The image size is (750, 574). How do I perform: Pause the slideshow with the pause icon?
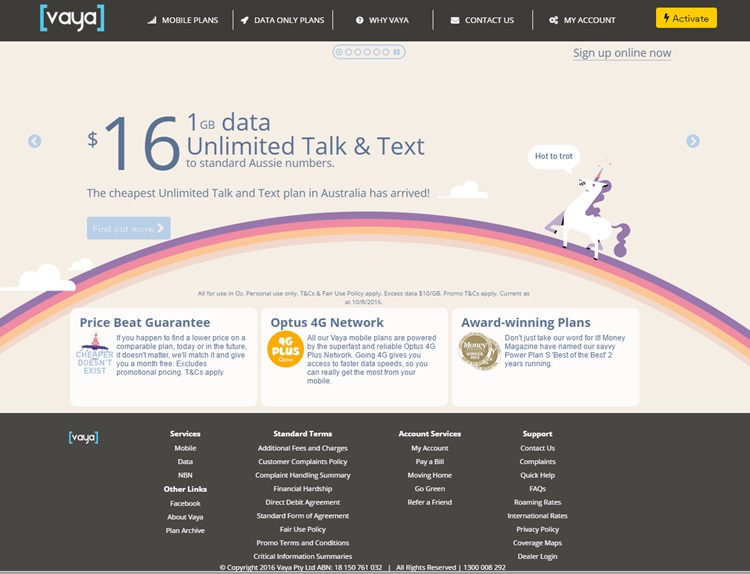point(397,52)
